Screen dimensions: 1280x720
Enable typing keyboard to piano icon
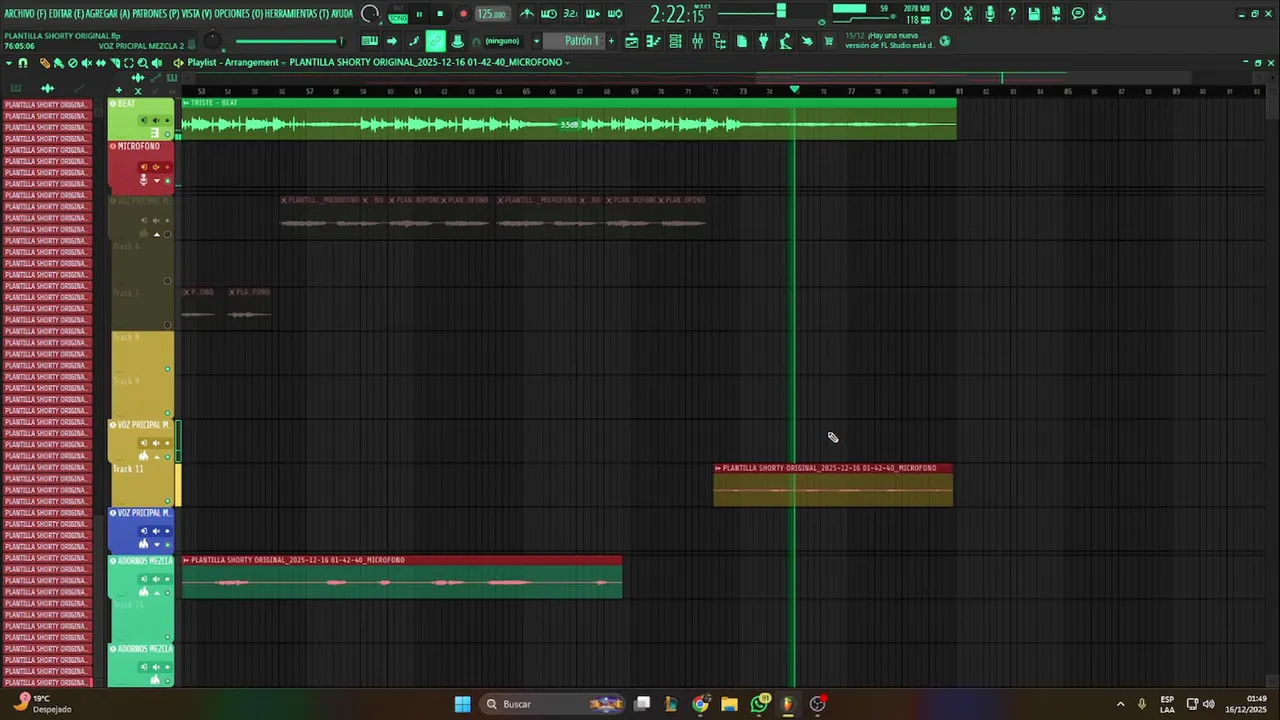click(369, 41)
